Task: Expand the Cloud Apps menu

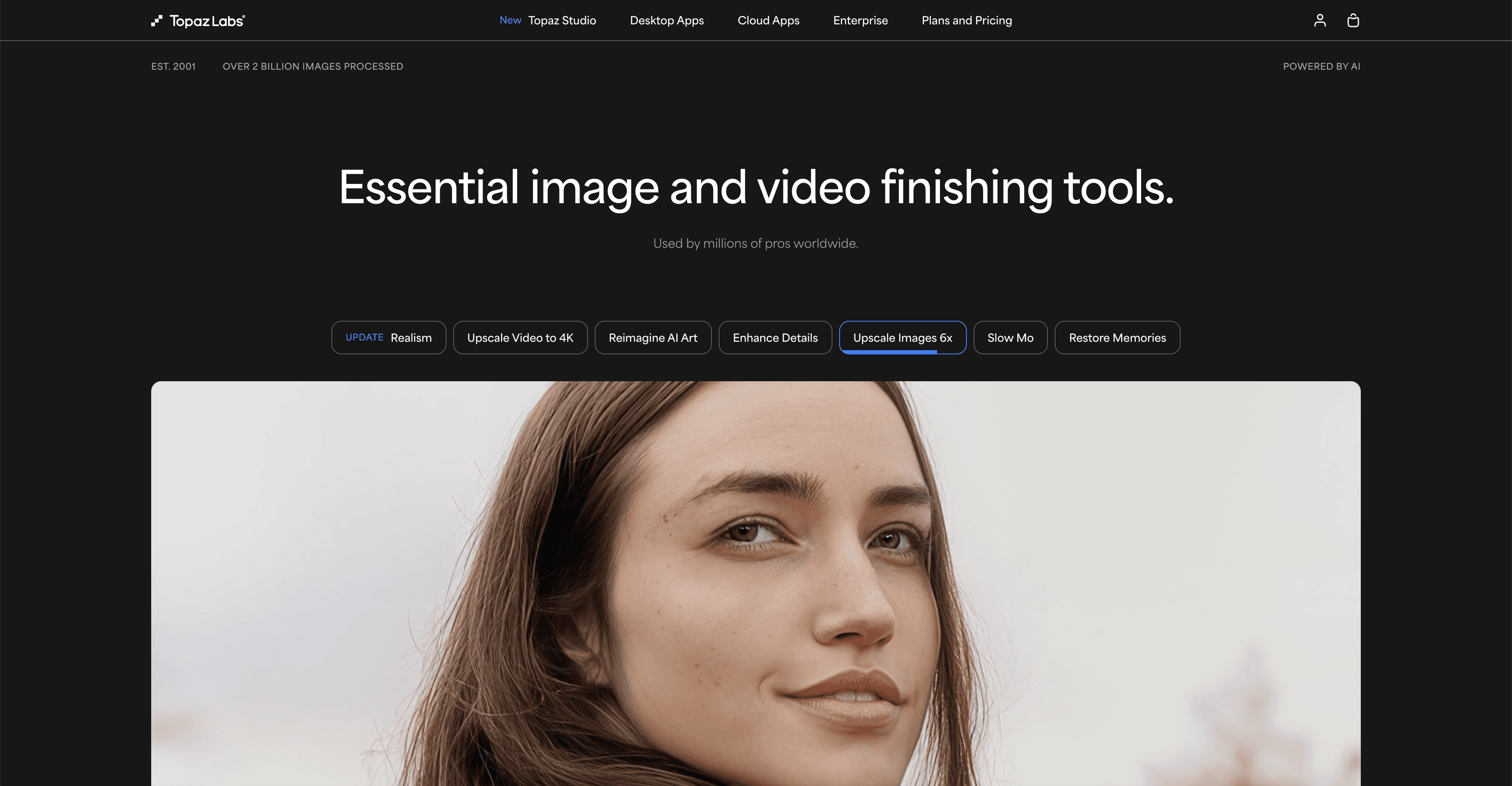Action: (768, 21)
